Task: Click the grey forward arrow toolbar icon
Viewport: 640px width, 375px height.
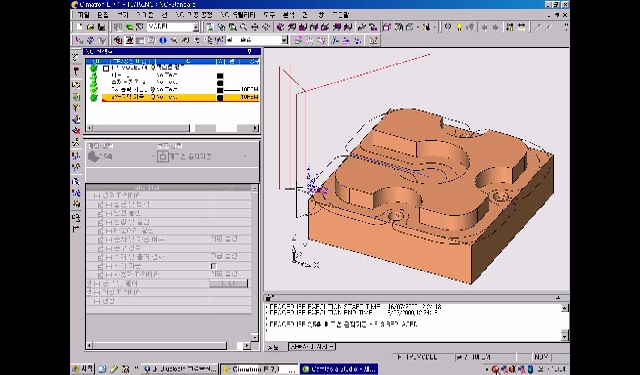Action: 496,27
